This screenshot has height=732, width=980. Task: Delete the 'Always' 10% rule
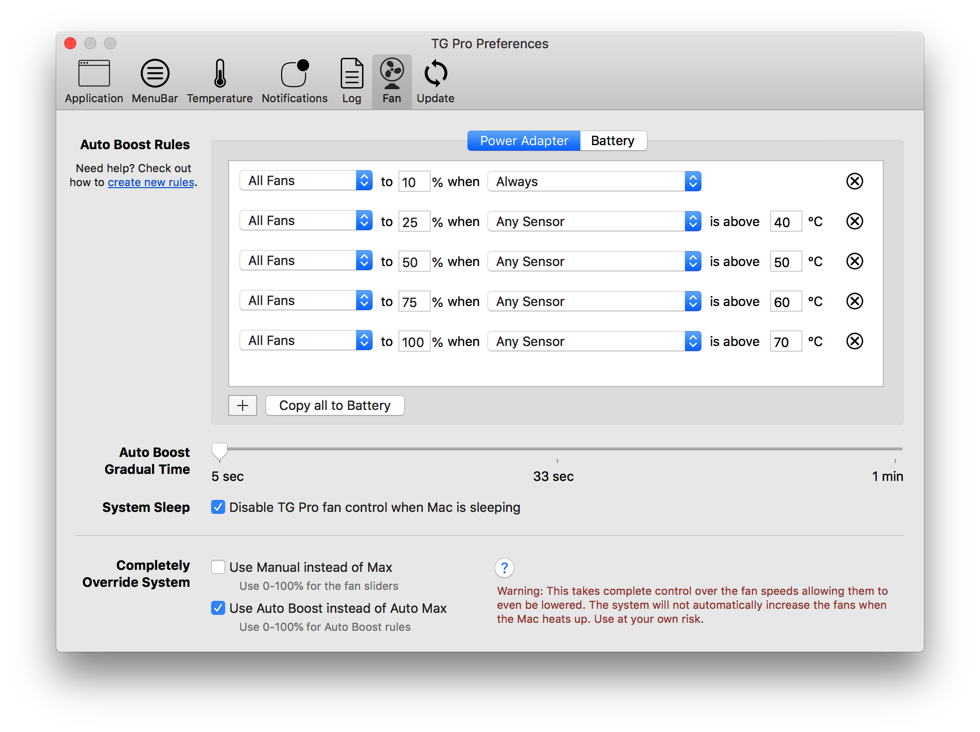point(854,181)
